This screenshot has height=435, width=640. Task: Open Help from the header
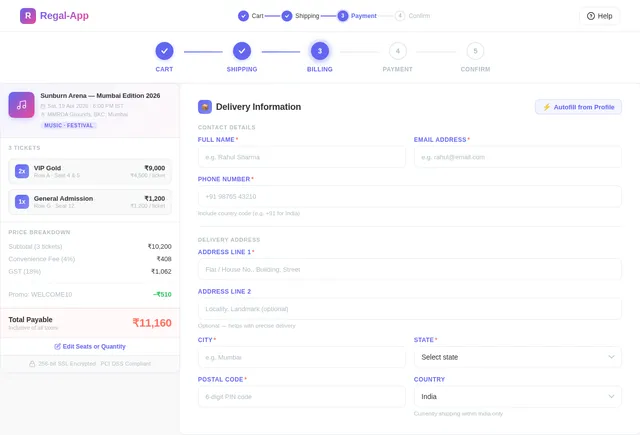[599, 16]
